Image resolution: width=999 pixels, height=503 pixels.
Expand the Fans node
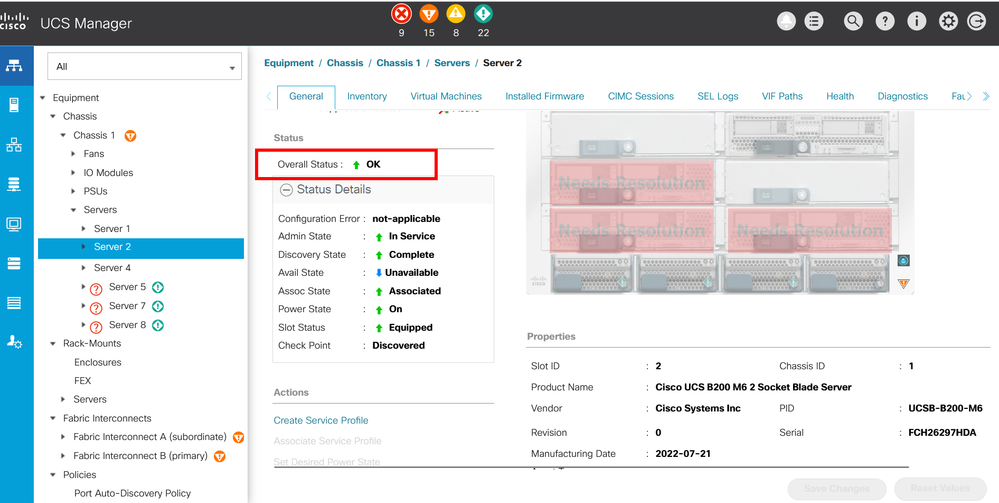tap(74, 154)
